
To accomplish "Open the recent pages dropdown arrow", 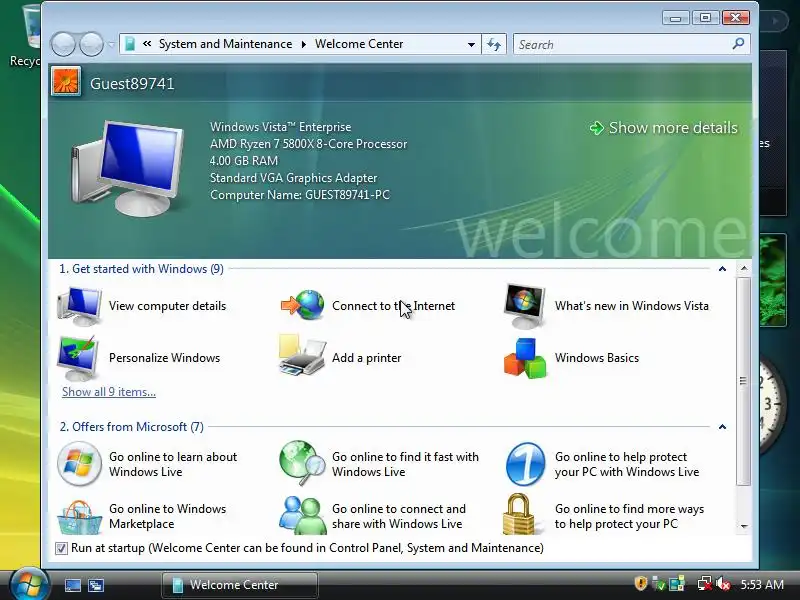I will (x=111, y=45).
